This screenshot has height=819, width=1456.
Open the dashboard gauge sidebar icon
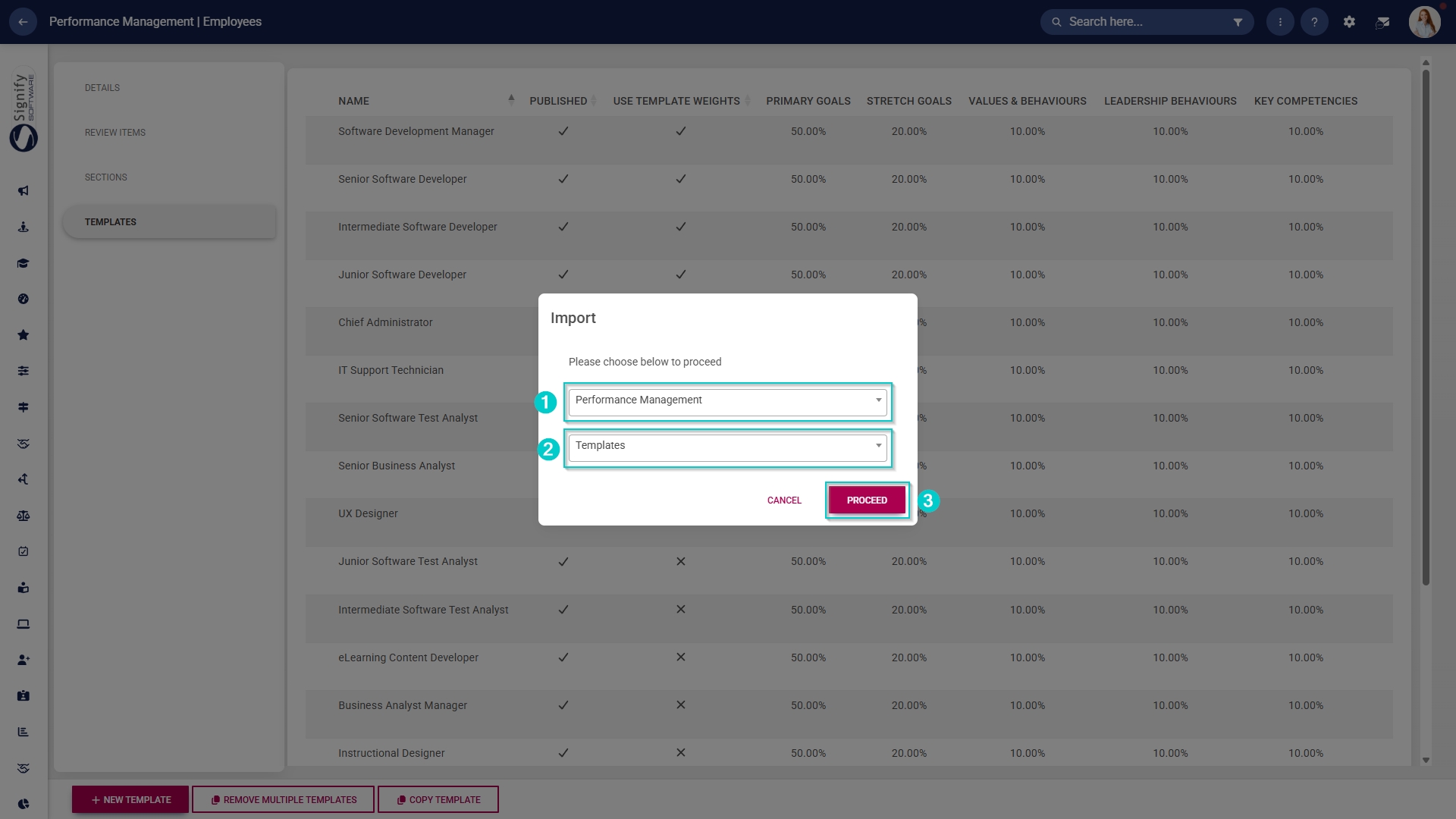click(24, 300)
